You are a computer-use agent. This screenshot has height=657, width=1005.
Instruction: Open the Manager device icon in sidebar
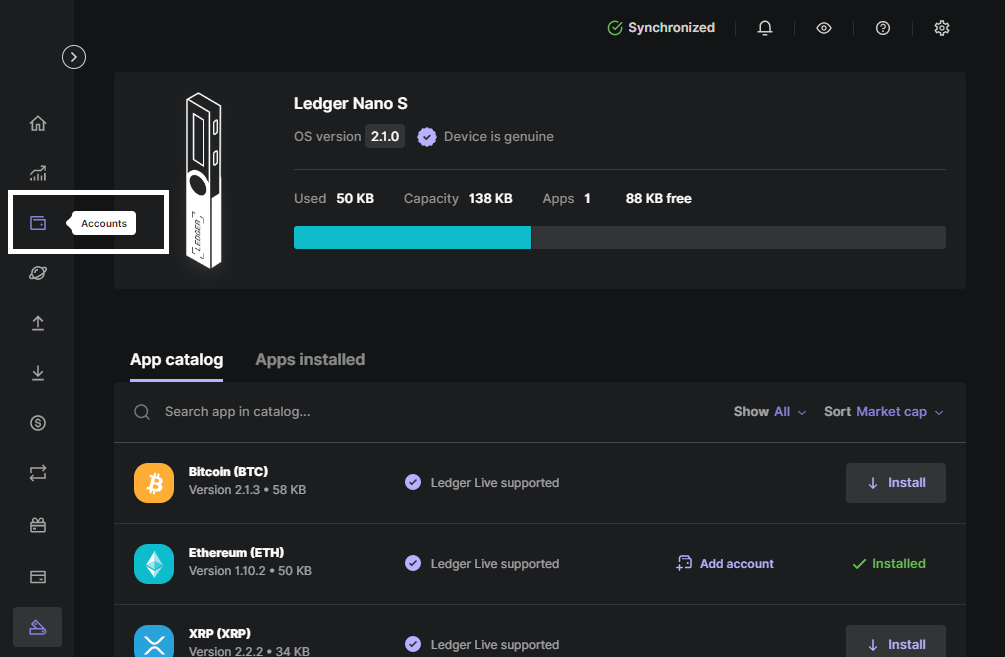pyautogui.click(x=38, y=627)
